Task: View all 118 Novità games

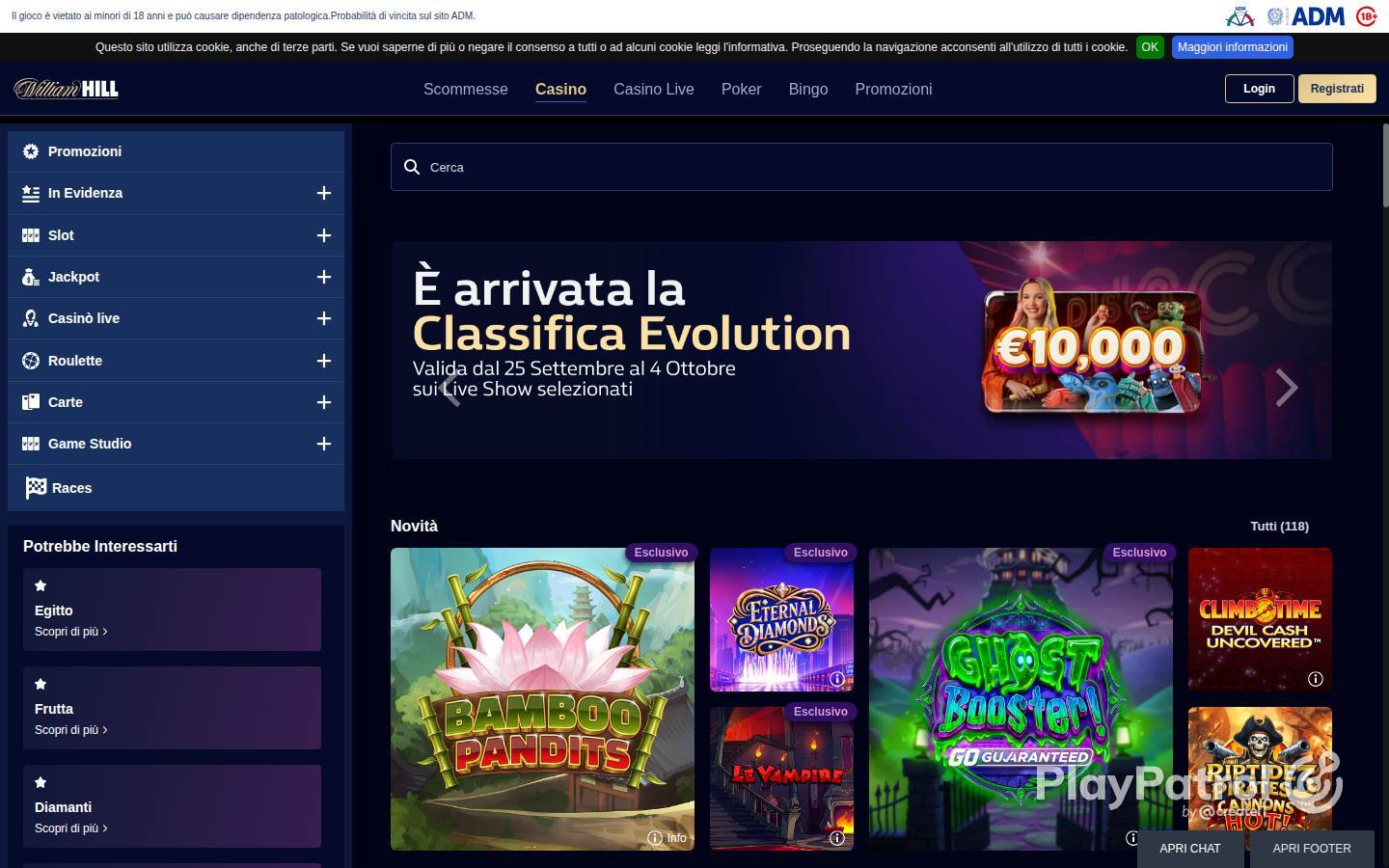Action: [x=1280, y=527]
